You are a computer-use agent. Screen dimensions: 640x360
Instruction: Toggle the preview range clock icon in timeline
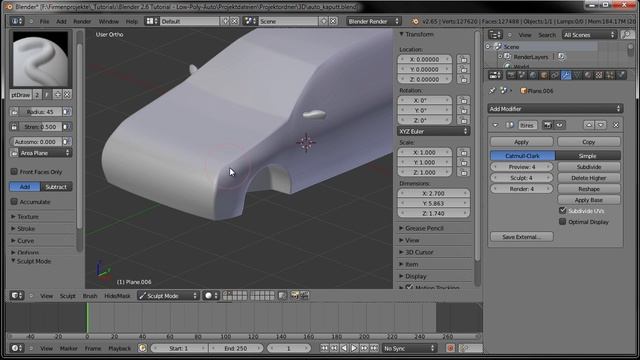click(x=142, y=348)
